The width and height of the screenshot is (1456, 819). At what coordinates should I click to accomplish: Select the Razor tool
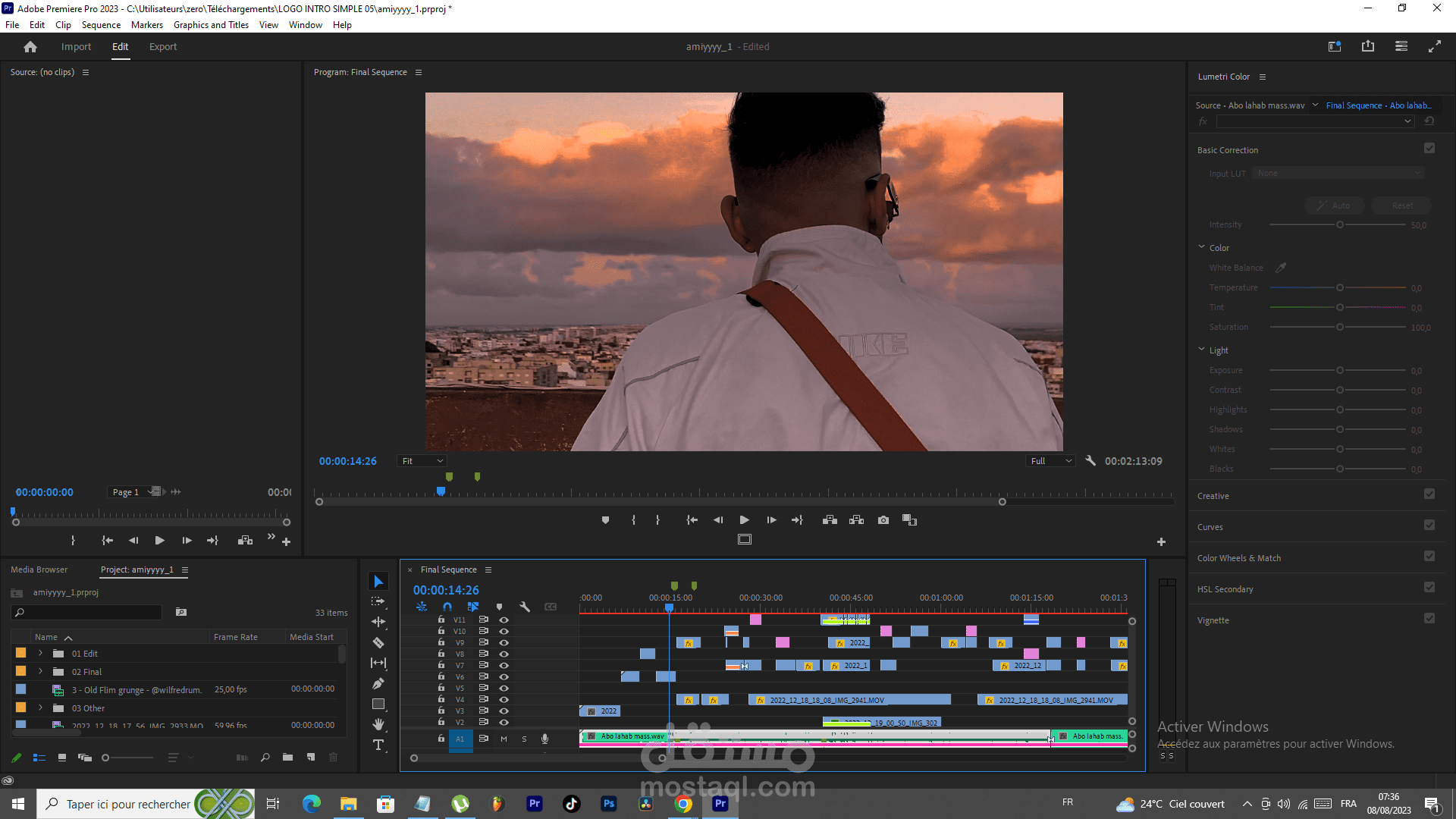click(378, 642)
